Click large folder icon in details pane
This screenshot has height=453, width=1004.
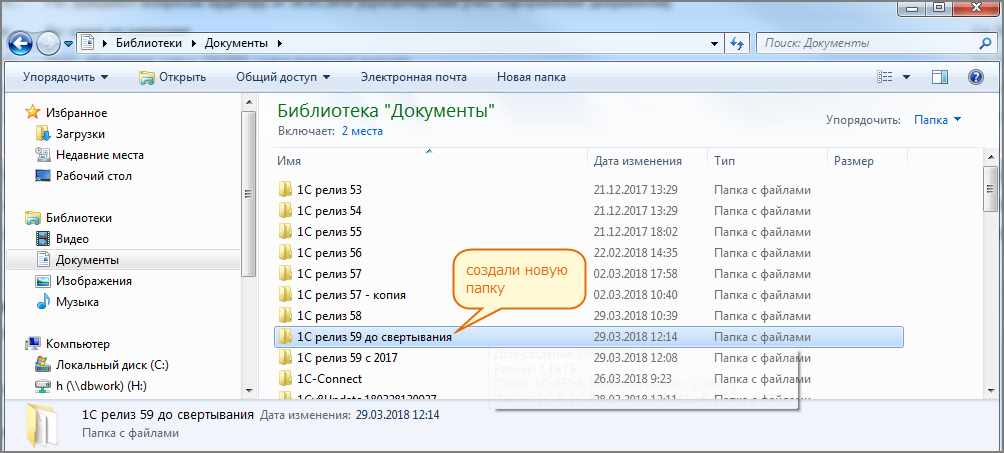pos(41,424)
